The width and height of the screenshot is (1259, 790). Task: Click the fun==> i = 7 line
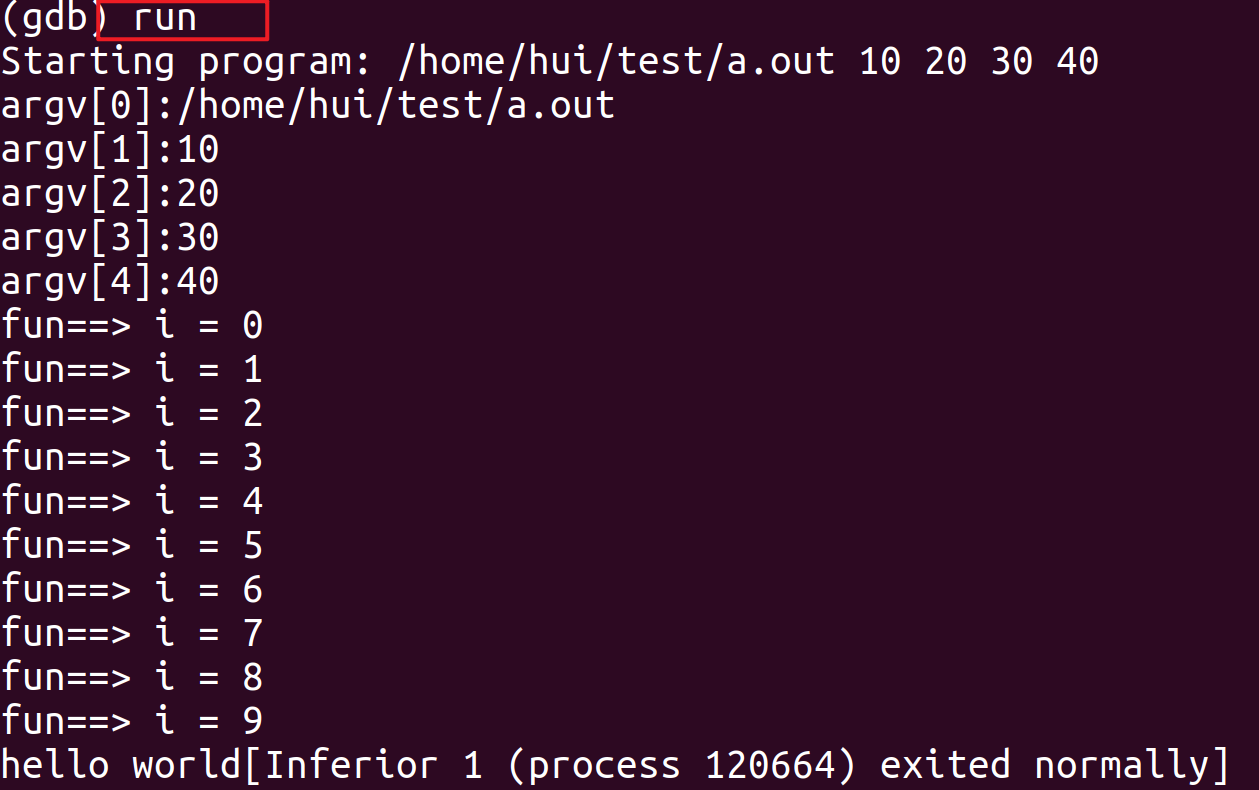(132, 634)
